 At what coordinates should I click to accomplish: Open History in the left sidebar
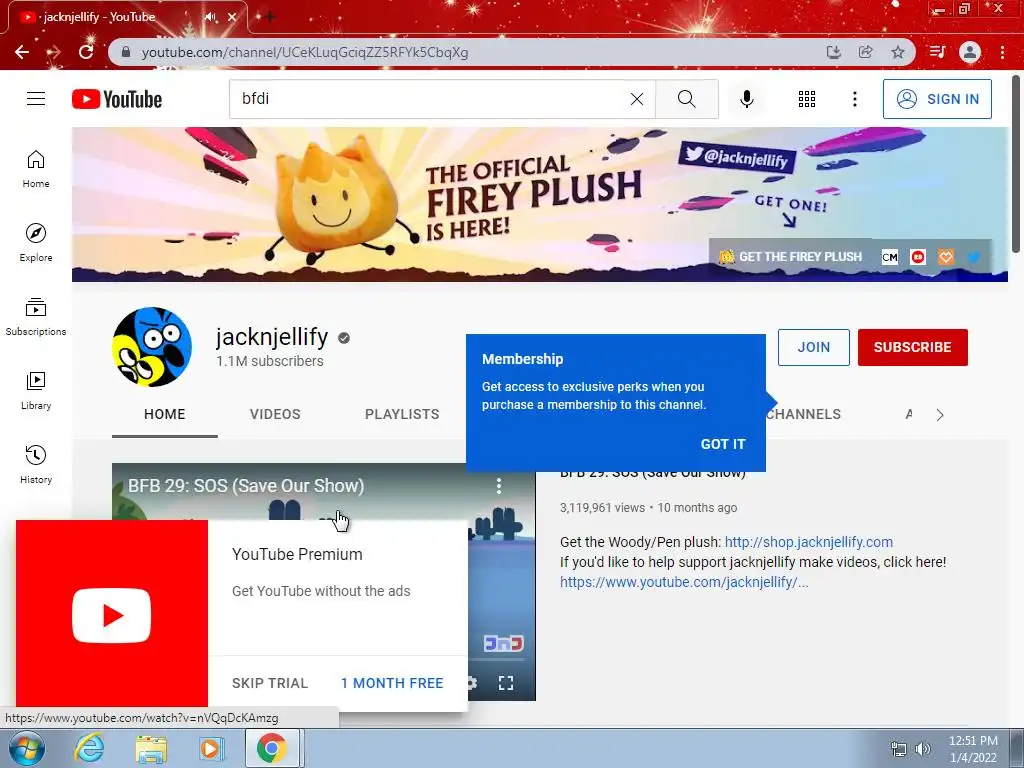(36, 464)
